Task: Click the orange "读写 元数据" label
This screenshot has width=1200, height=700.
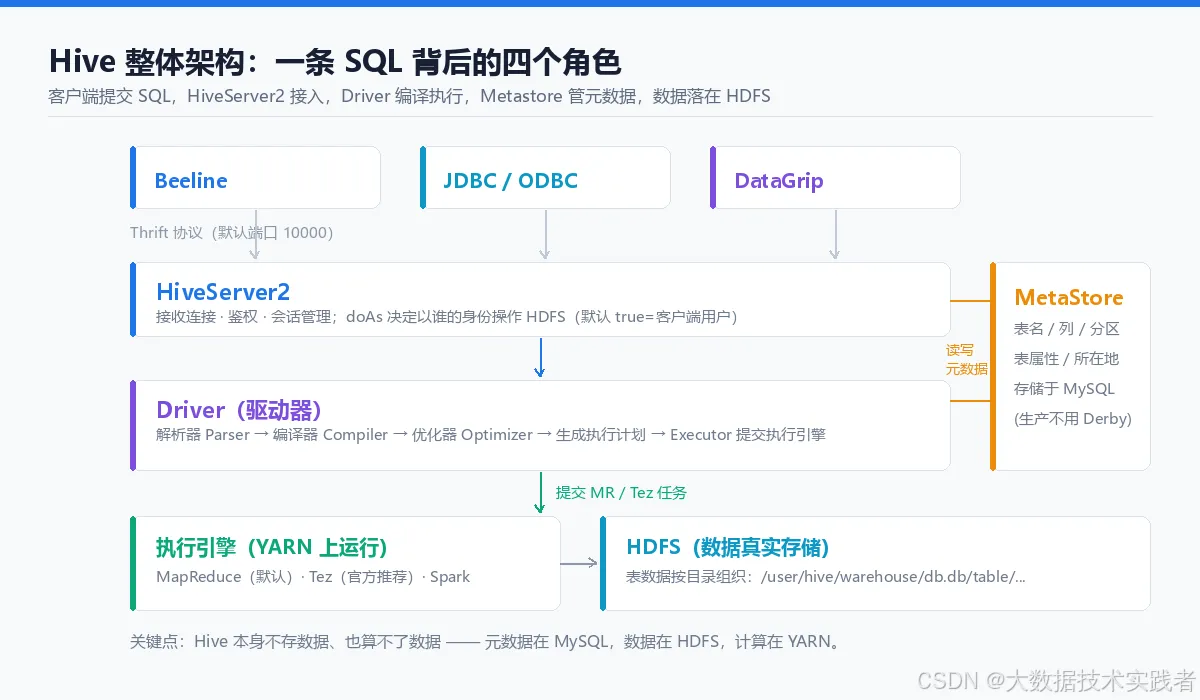Action: [x=966, y=359]
